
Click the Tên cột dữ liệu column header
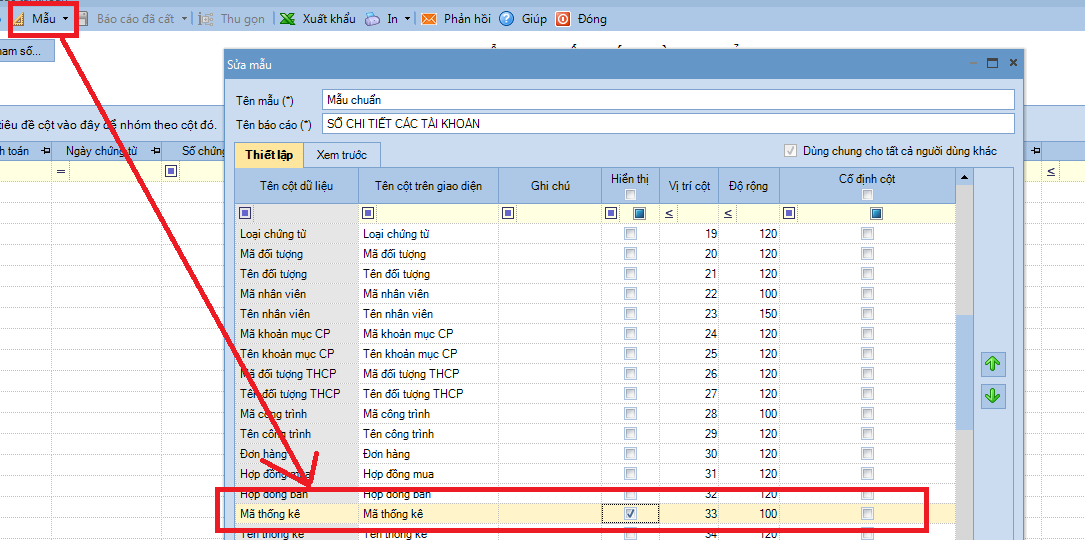296,186
